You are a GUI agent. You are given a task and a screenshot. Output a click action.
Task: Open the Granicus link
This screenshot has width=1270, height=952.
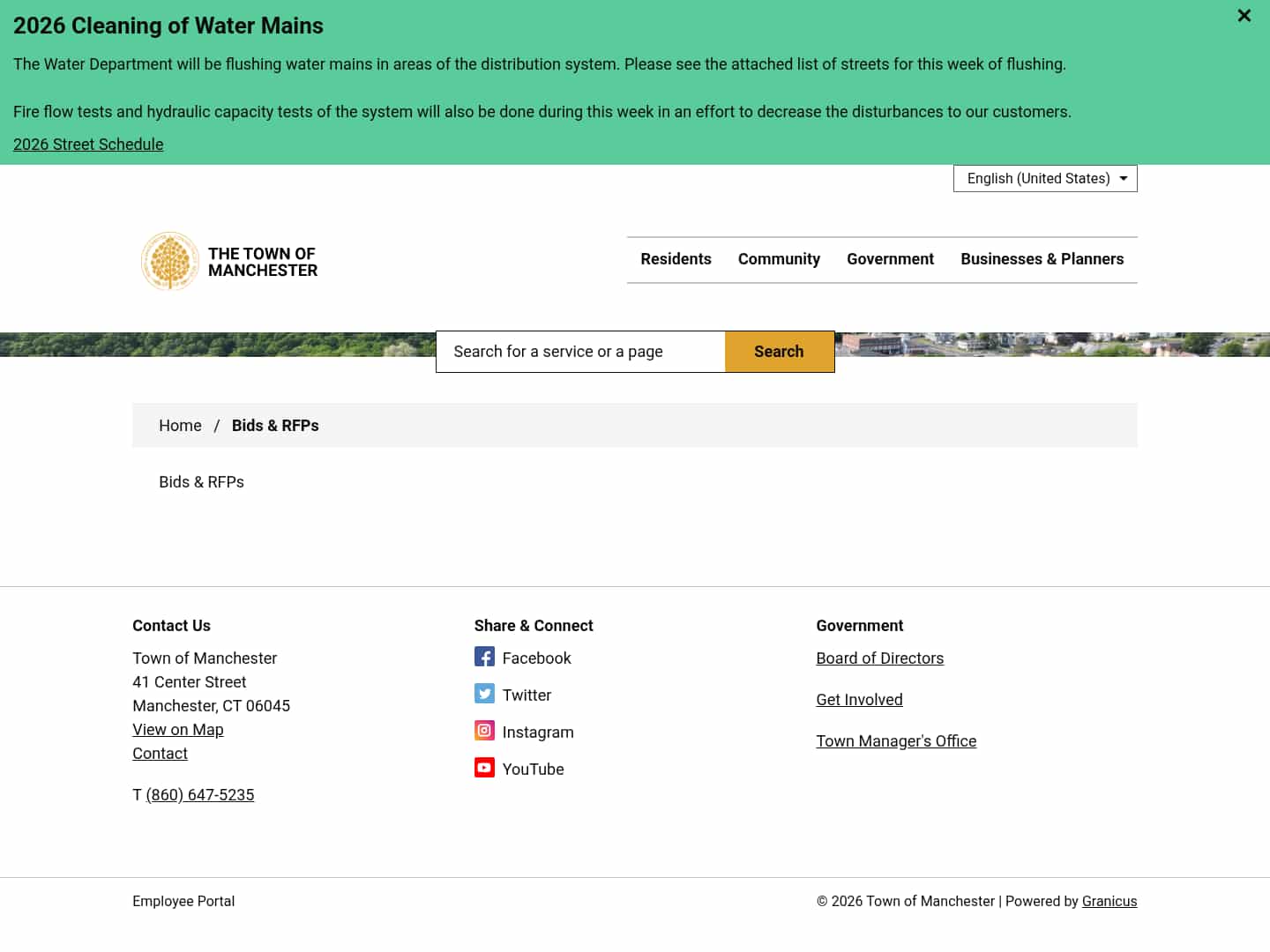1109,901
